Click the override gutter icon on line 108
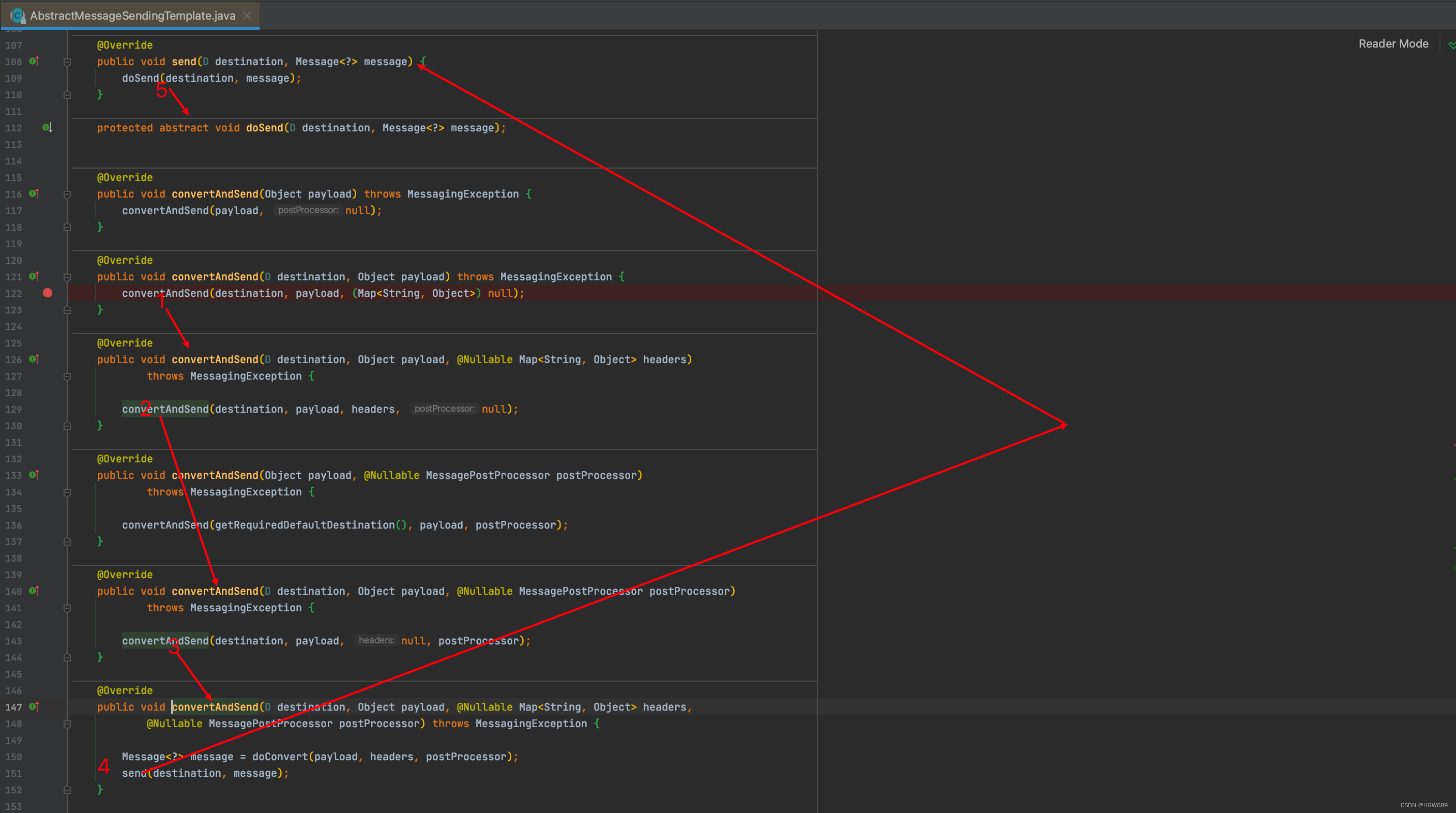Viewport: 1456px width, 813px height. pyautogui.click(x=34, y=61)
